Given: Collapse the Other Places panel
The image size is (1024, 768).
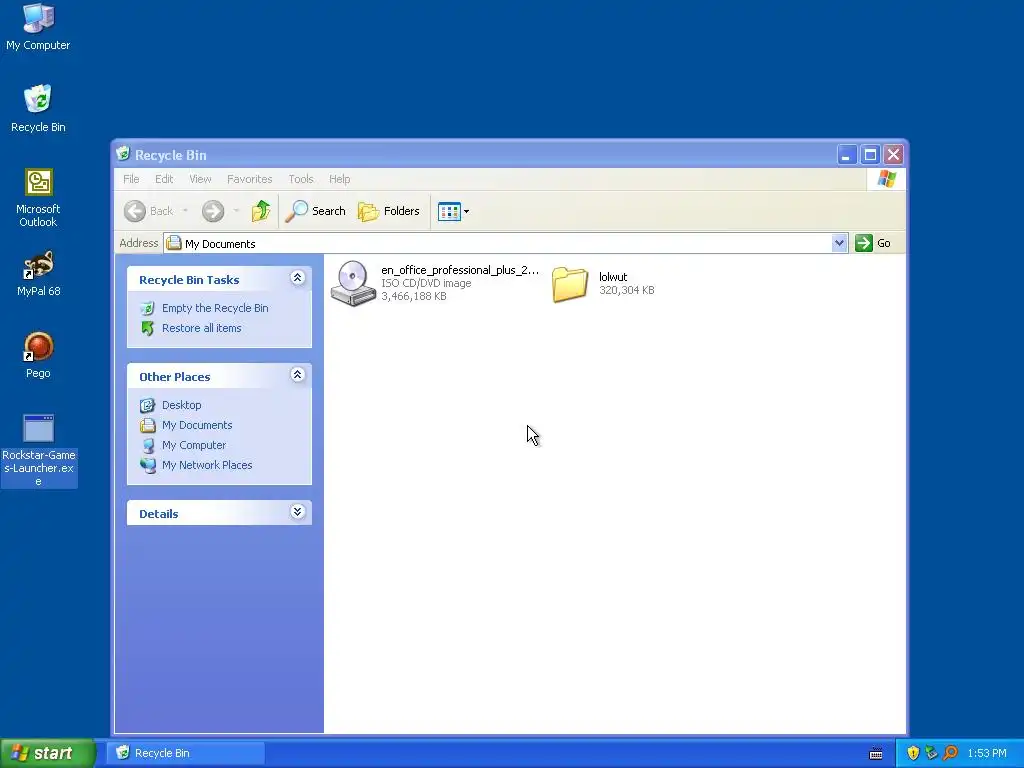Looking at the screenshot, I should [x=297, y=375].
